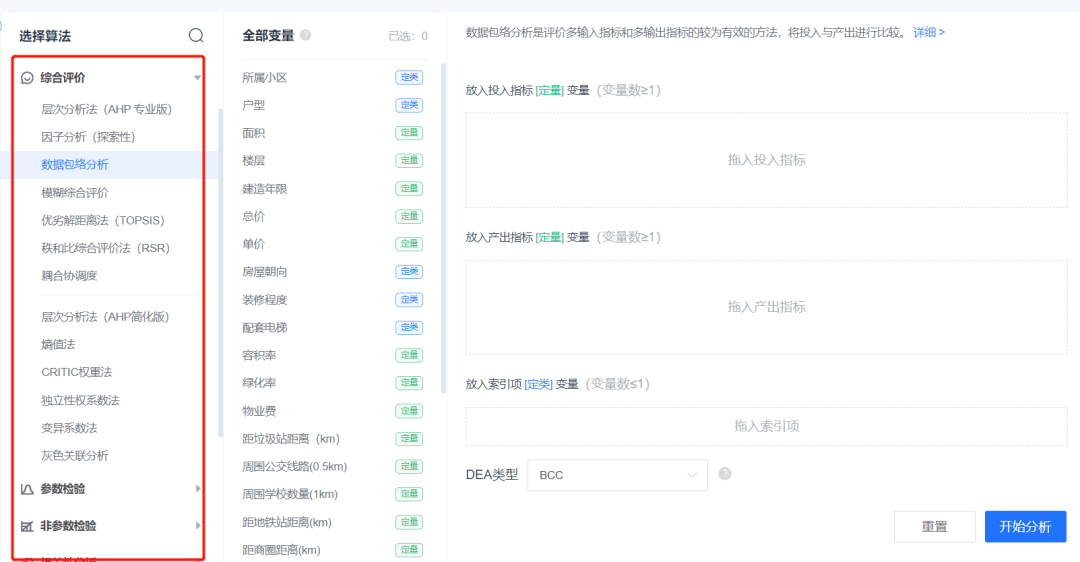The width and height of the screenshot is (1080, 562).
Task: Click the 定量 tag beside 总价
Action: [409, 216]
